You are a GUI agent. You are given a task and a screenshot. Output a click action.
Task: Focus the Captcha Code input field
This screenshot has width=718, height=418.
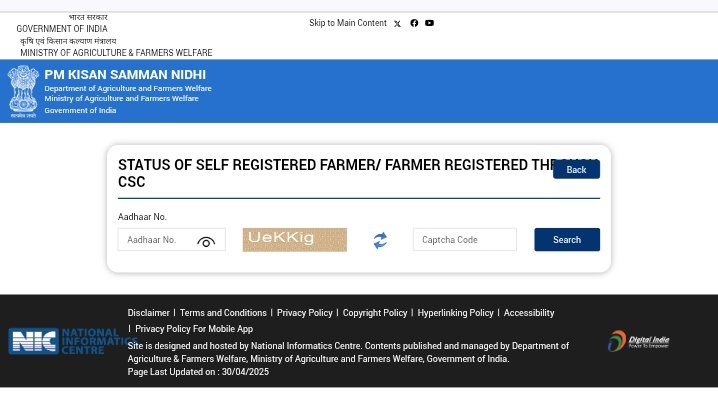tap(464, 239)
